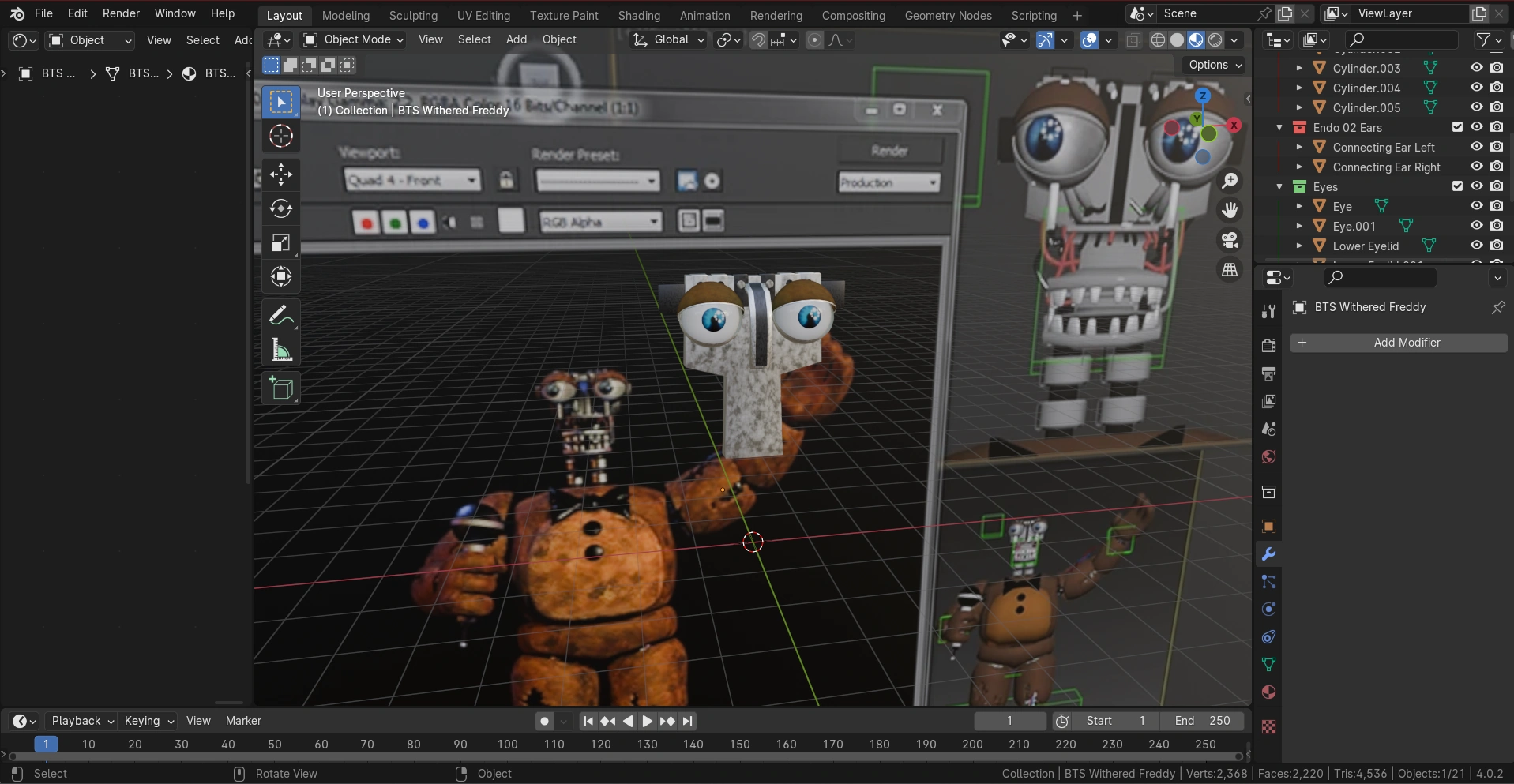Open the Measure tool
The height and width of the screenshot is (784, 1514).
click(x=281, y=350)
